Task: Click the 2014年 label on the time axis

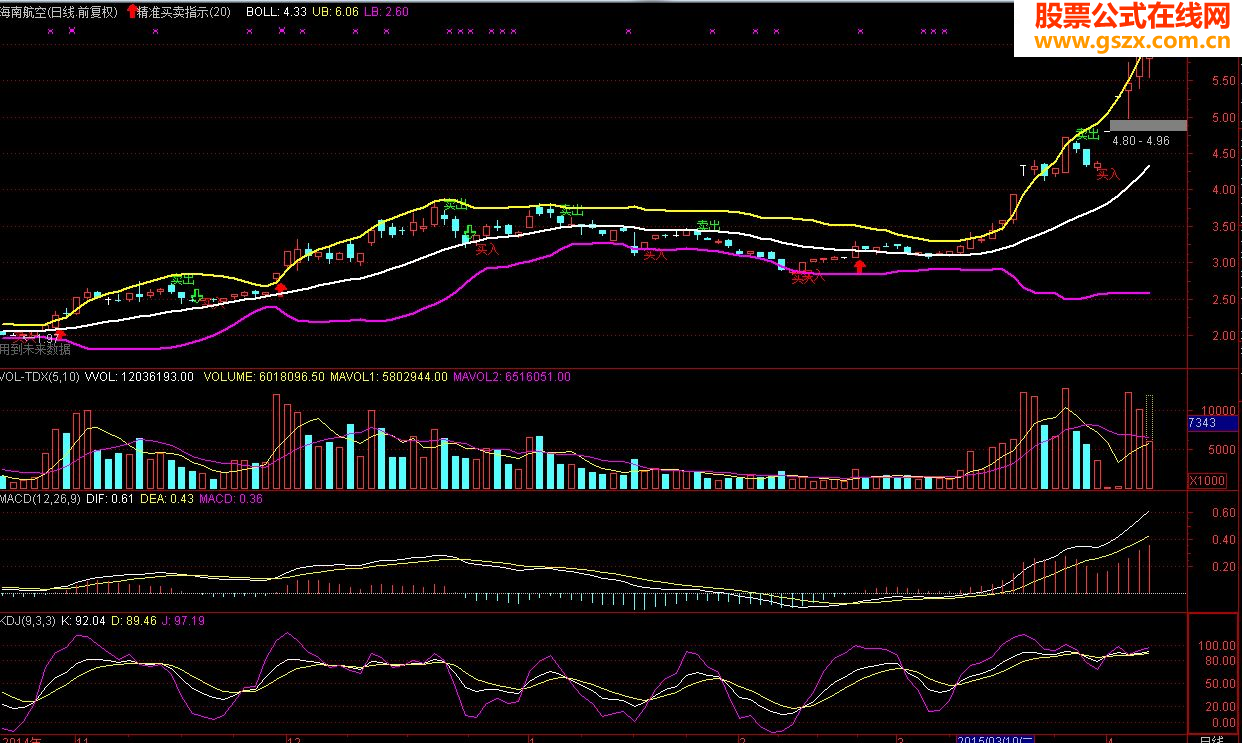Action: [22, 738]
